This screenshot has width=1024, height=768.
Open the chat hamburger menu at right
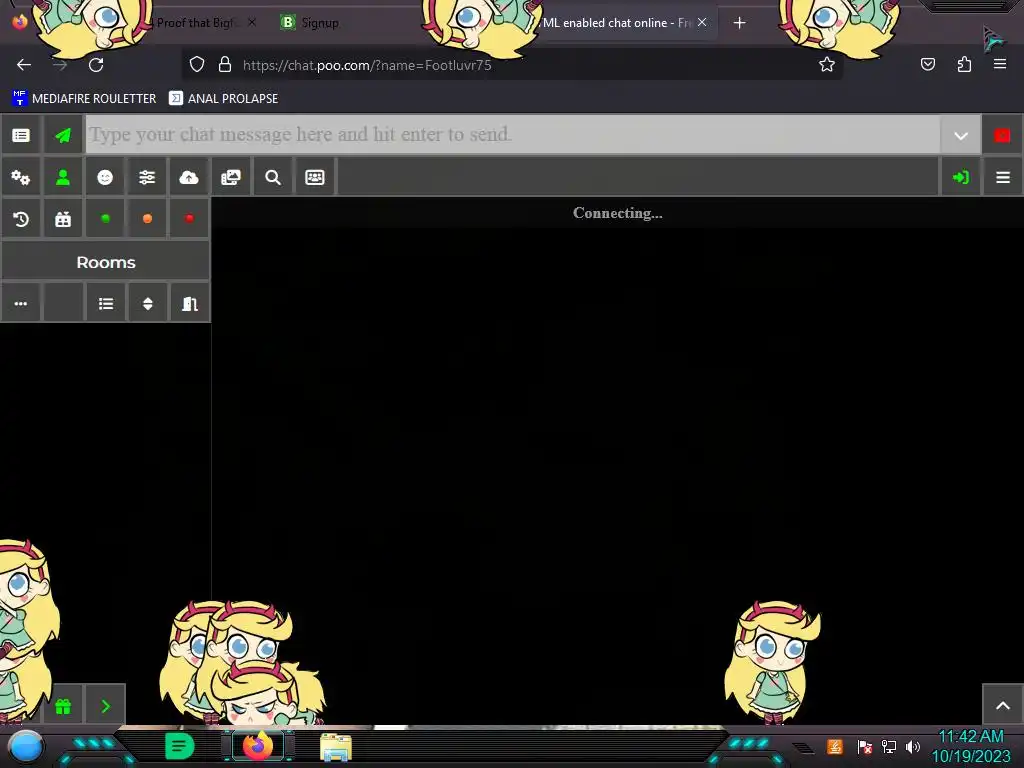pos(1002,177)
